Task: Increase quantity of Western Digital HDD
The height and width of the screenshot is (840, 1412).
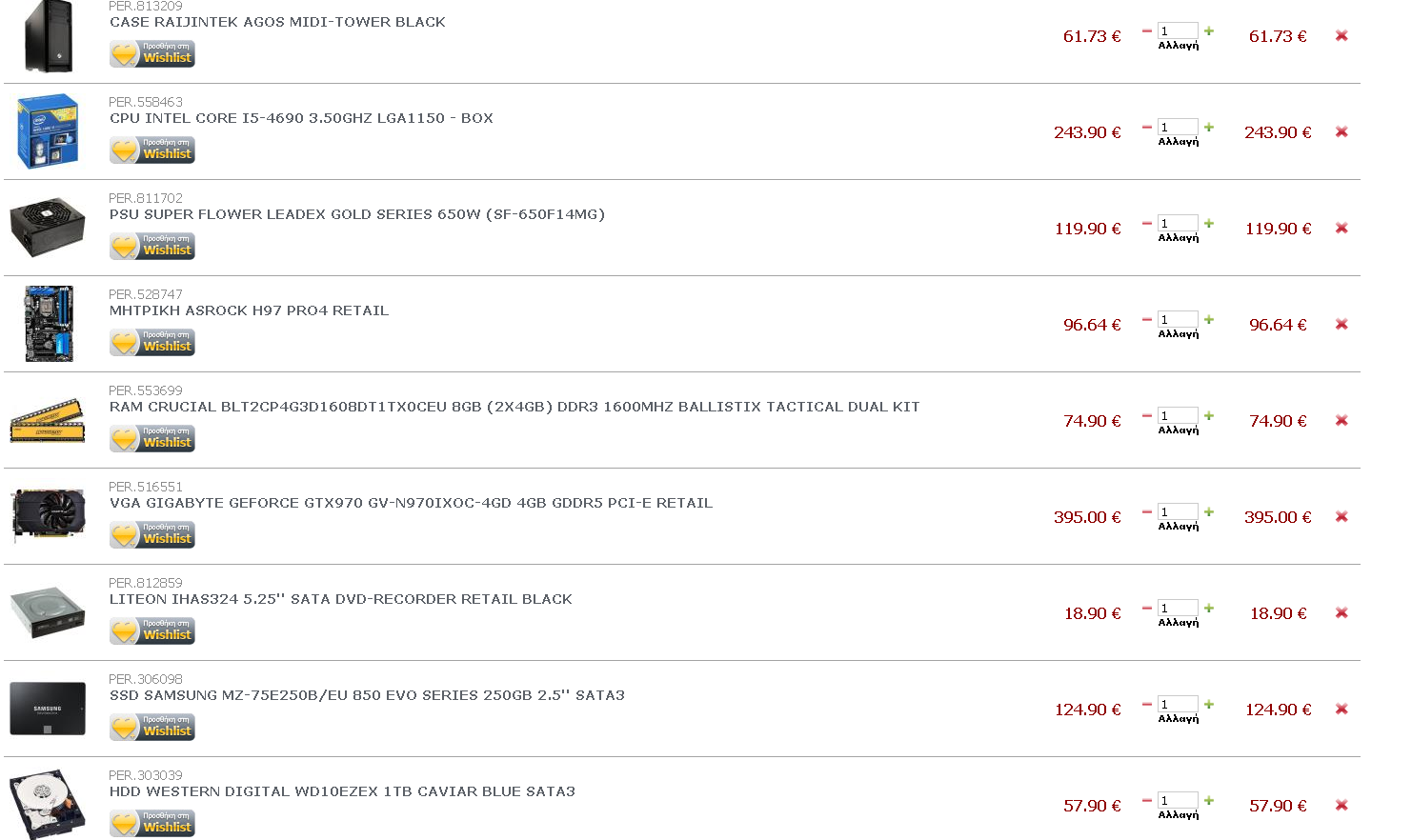Action: coord(1209,801)
